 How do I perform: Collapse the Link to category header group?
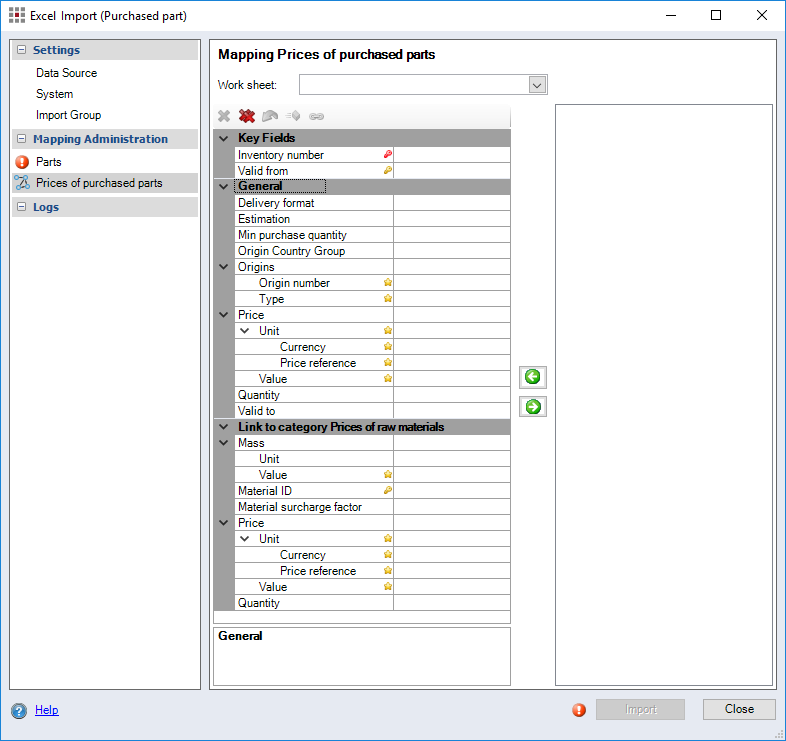point(223,427)
